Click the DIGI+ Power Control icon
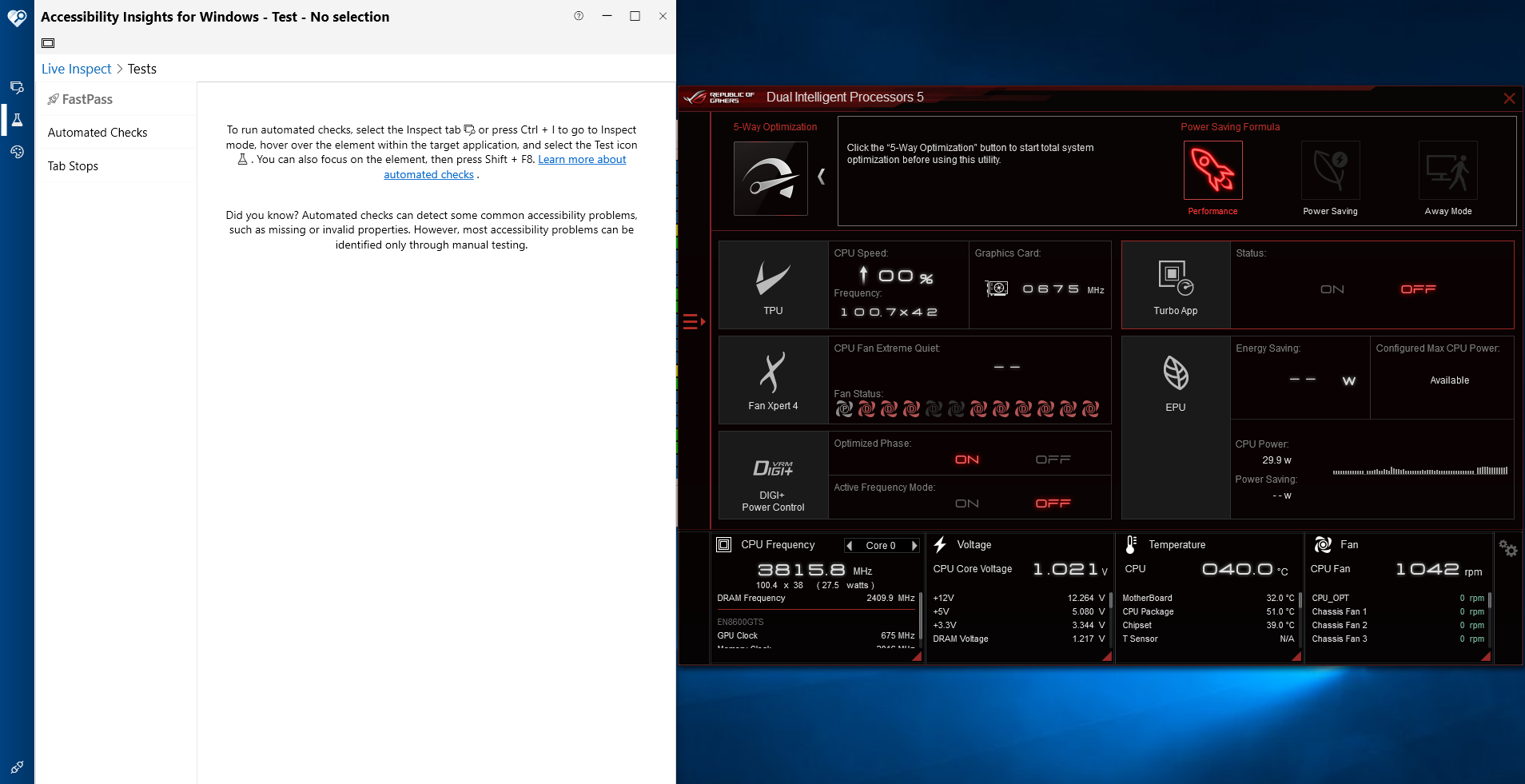Screen dimensions: 1525x784 click(x=772, y=468)
